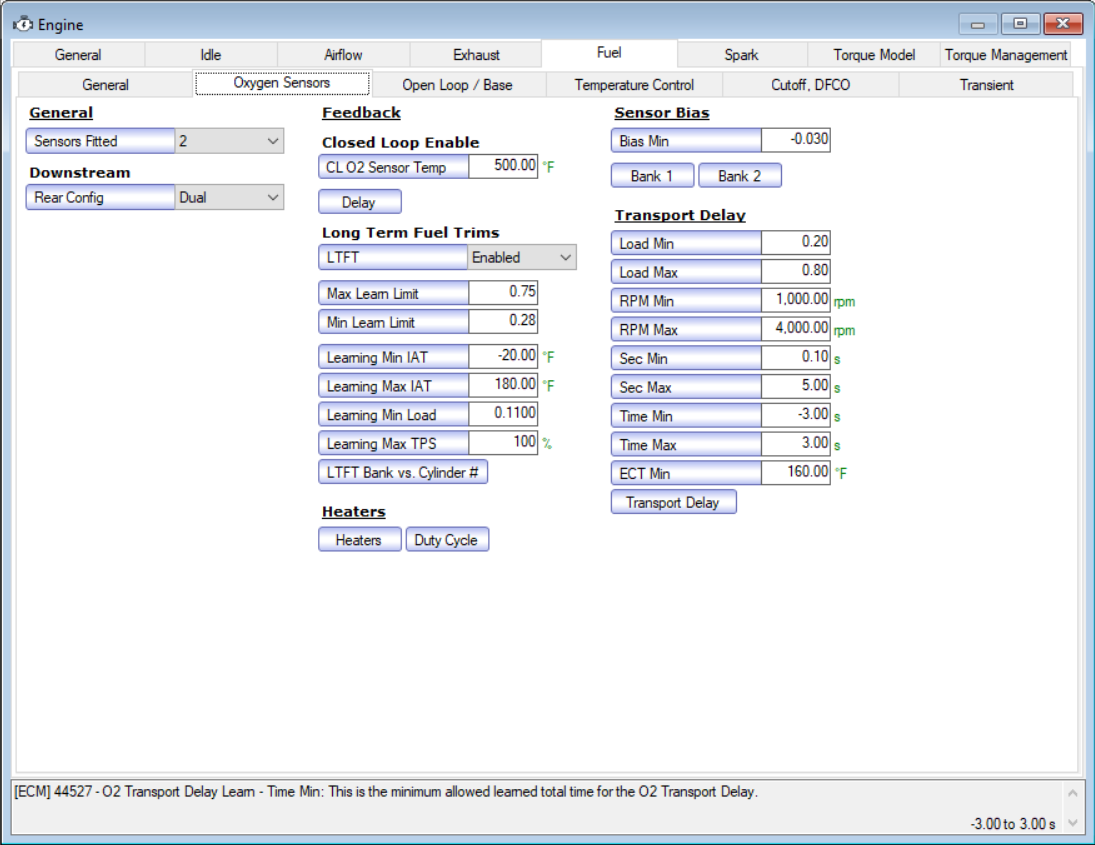
Task: Open the Bank 1 sensor bias table
Action: [x=651, y=176]
